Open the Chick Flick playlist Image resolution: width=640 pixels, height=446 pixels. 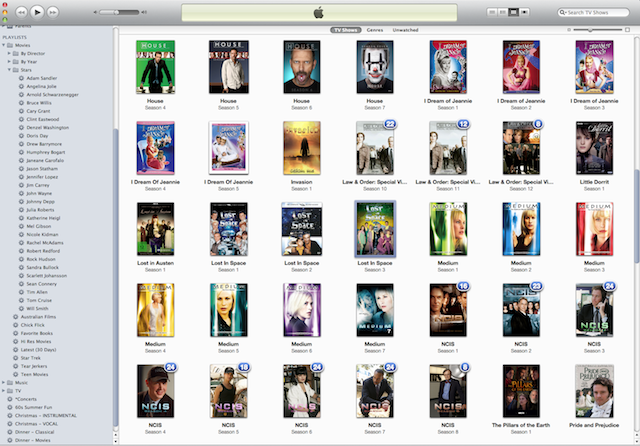pos(32,325)
